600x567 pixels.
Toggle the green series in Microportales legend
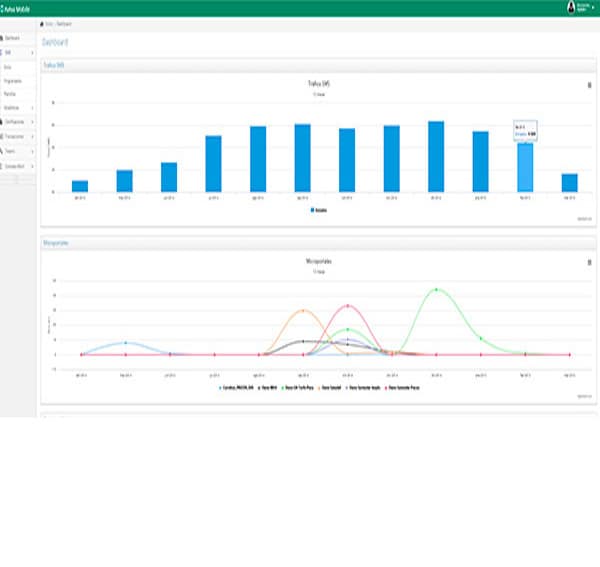[x=286, y=386]
